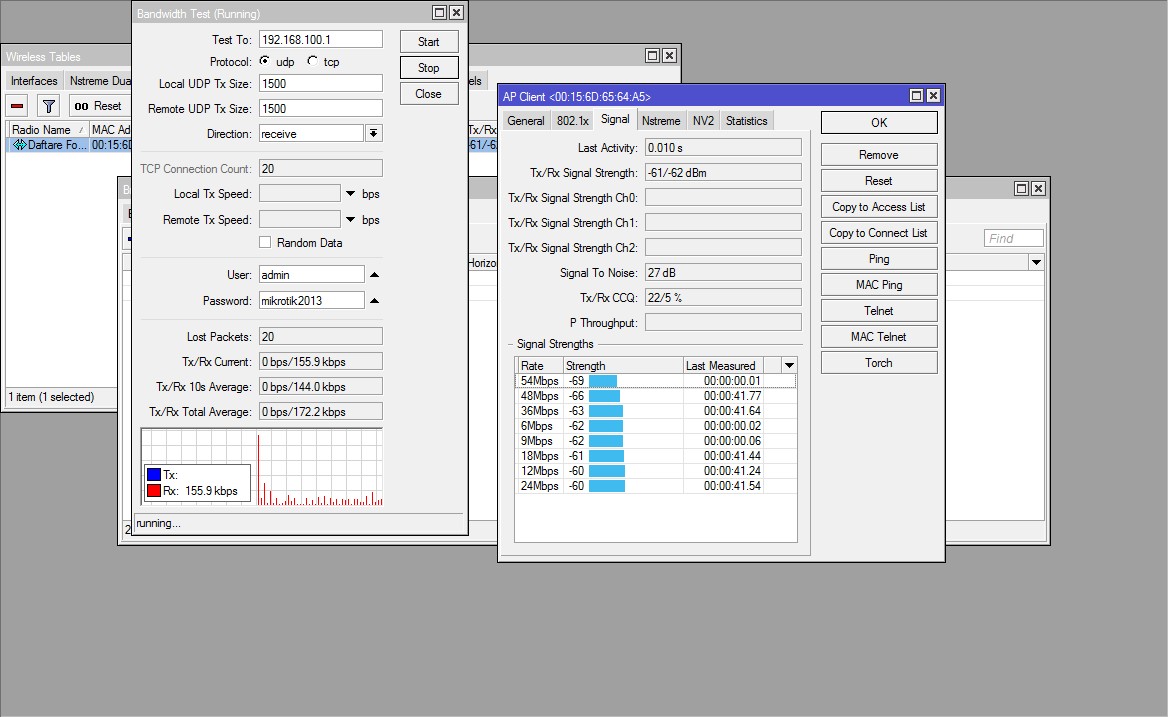1168x717 pixels.
Task: Maximize the Bandwidth Test window
Action: (439, 13)
